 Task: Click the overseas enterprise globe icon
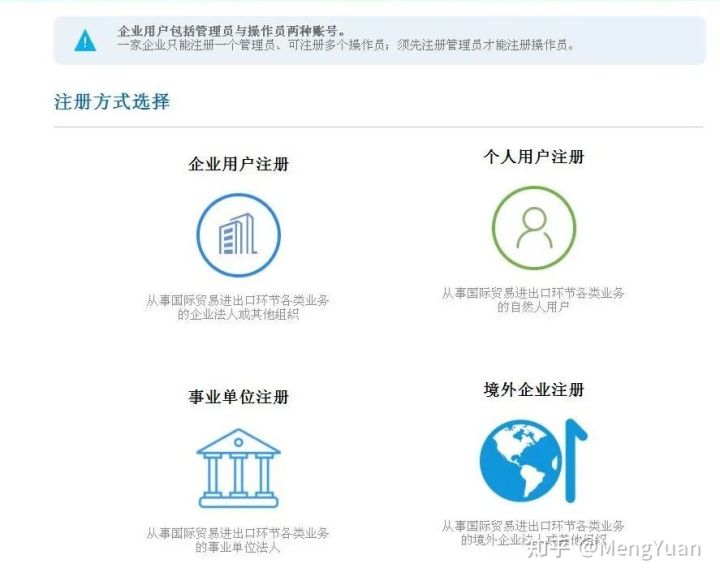534,461
